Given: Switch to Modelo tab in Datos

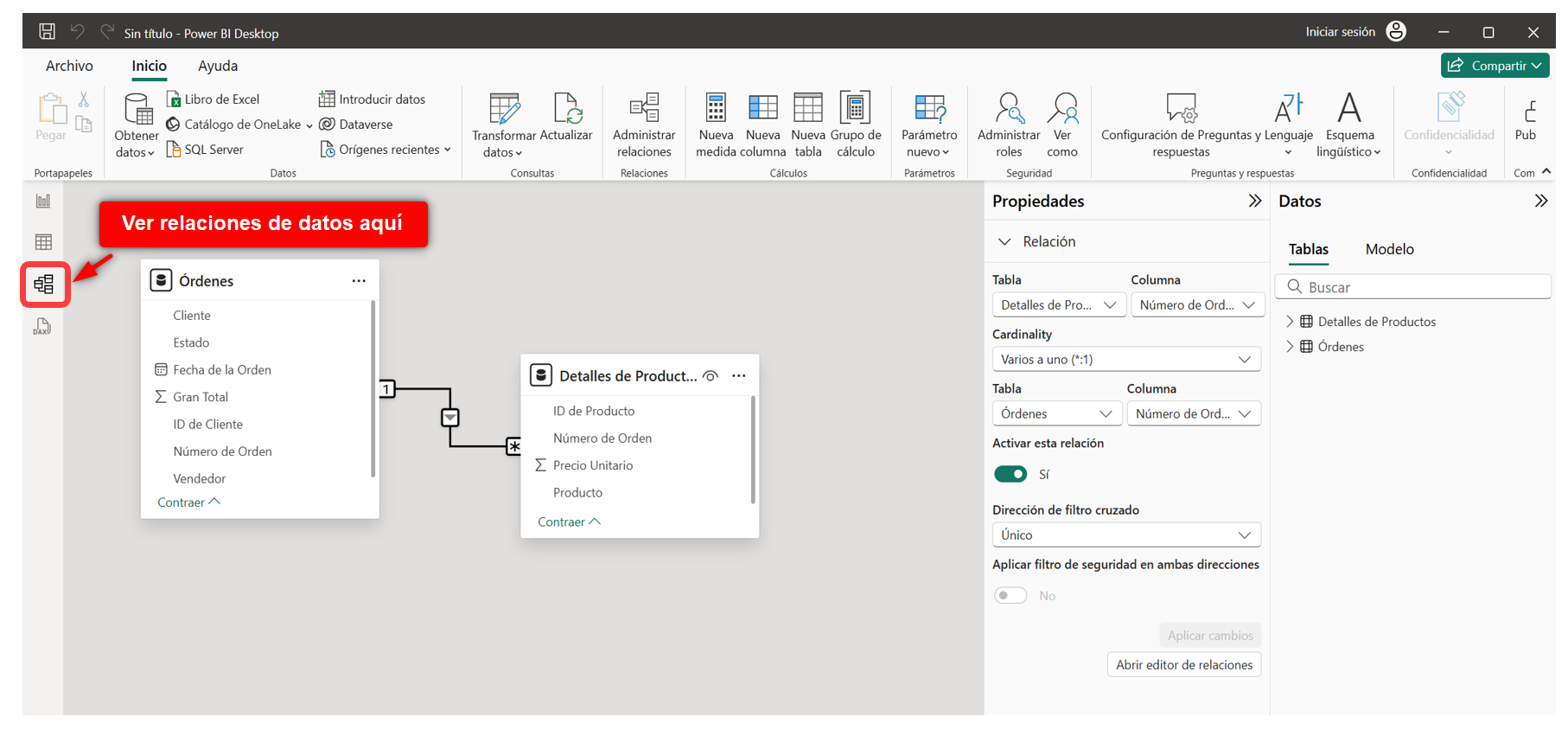Looking at the screenshot, I should pyautogui.click(x=1390, y=249).
